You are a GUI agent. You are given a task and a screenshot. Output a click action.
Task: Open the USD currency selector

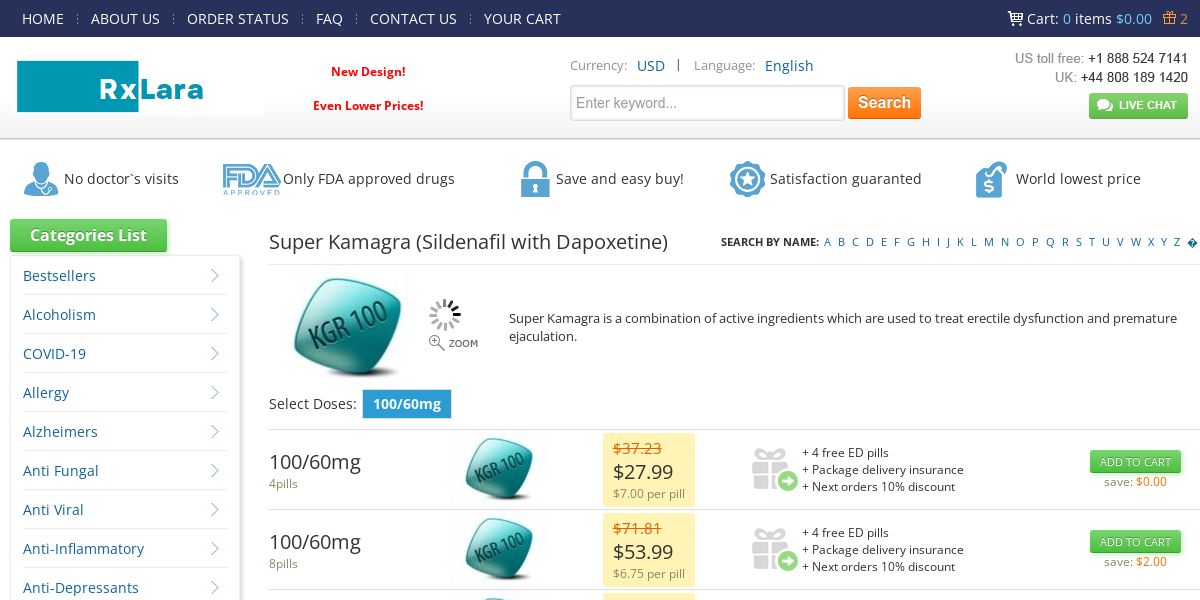pyautogui.click(x=651, y=66)
